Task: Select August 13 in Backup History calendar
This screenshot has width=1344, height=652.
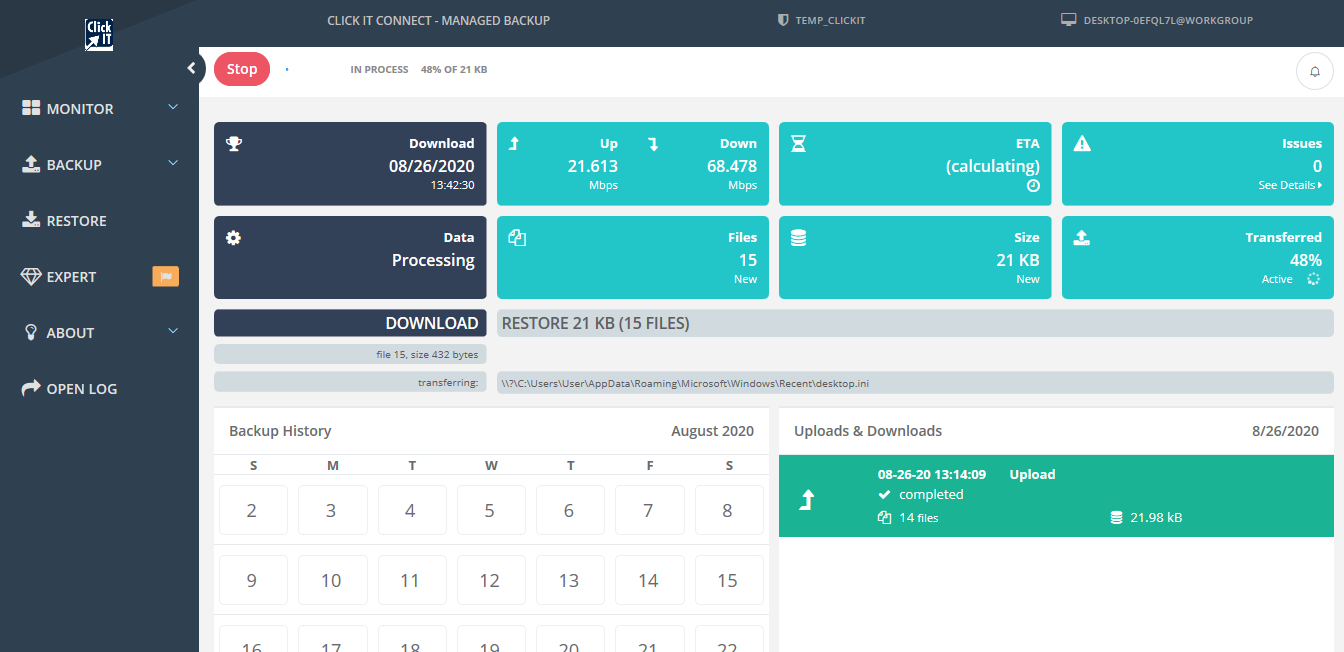Action: point(569,580)
